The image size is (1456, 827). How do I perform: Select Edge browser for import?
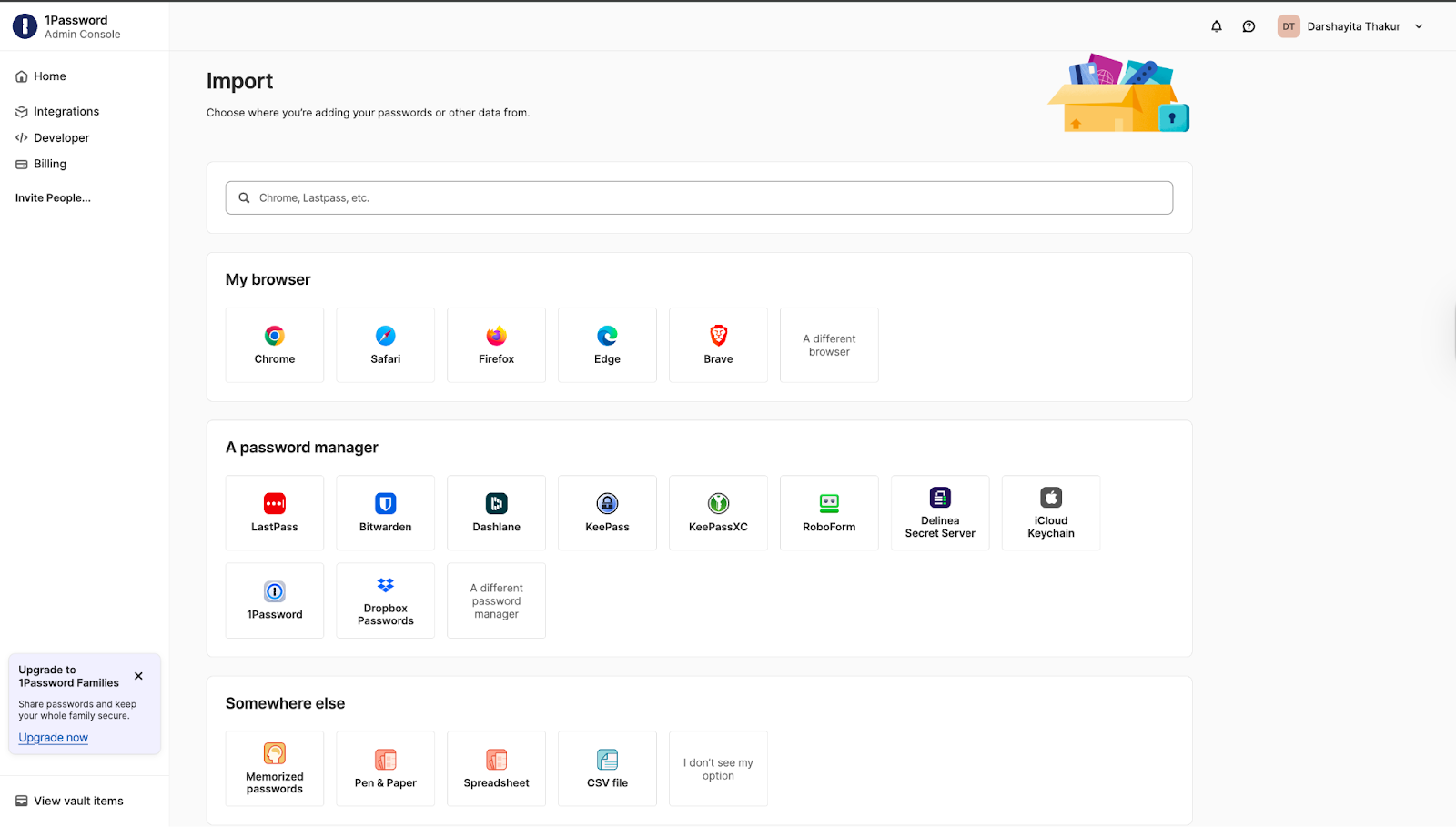(607, 345)
